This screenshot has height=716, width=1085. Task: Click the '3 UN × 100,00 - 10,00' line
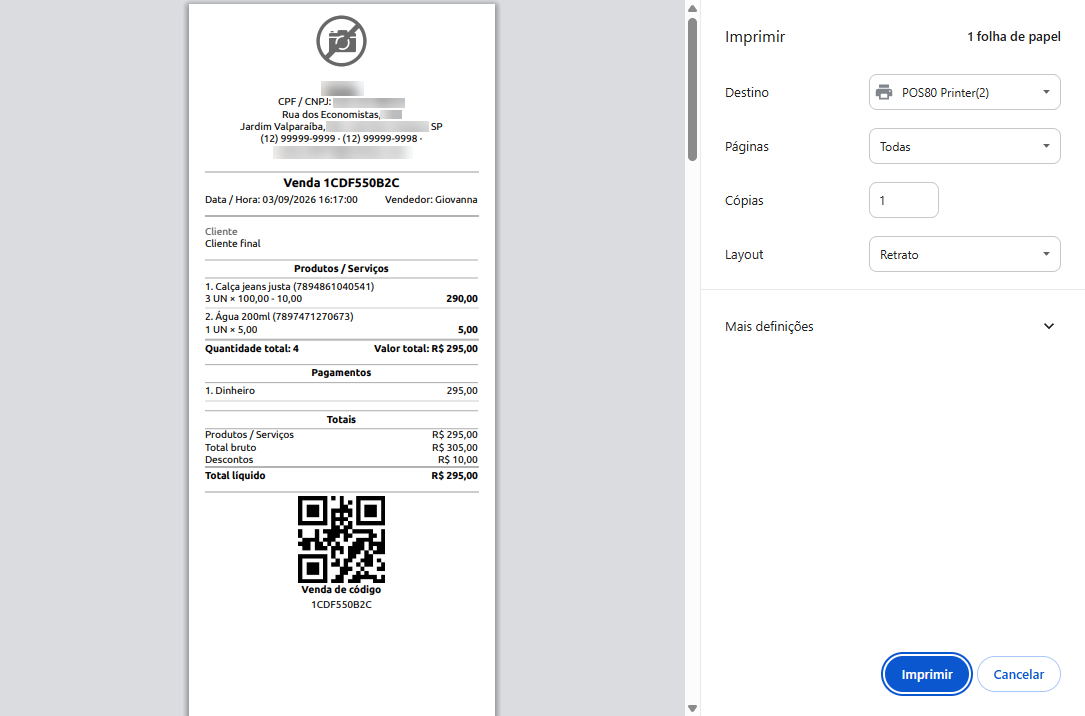253,299
